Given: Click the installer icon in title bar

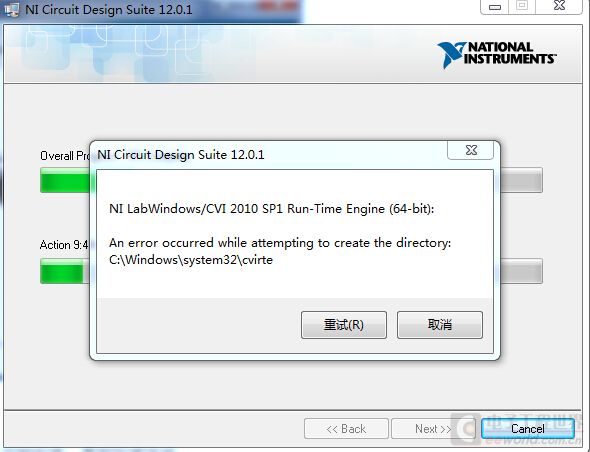Looking at the screenshot, I should [11, 9].
